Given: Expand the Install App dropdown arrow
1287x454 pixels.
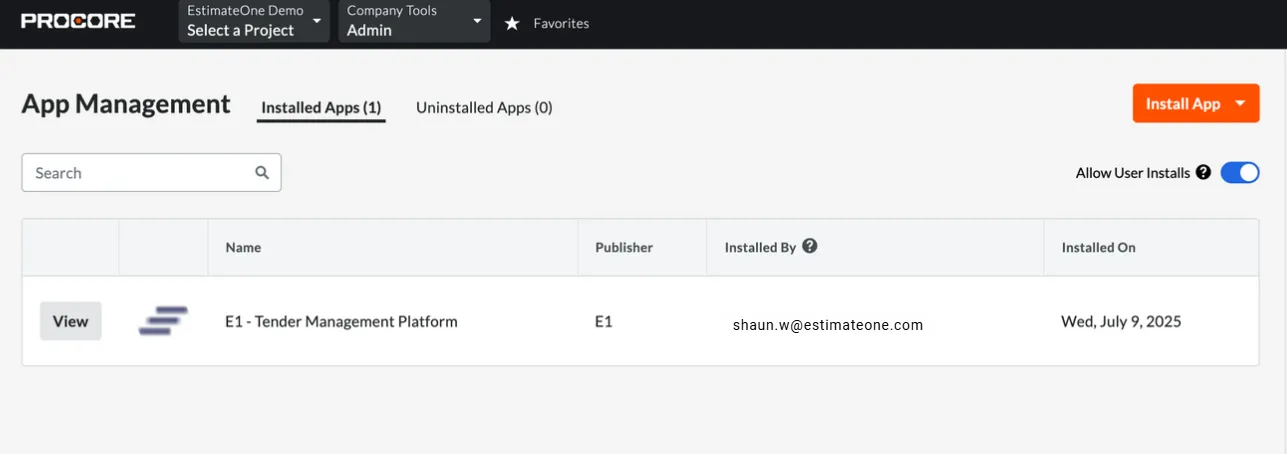Looking at the screenshot, I should [x=1240, y=104].
